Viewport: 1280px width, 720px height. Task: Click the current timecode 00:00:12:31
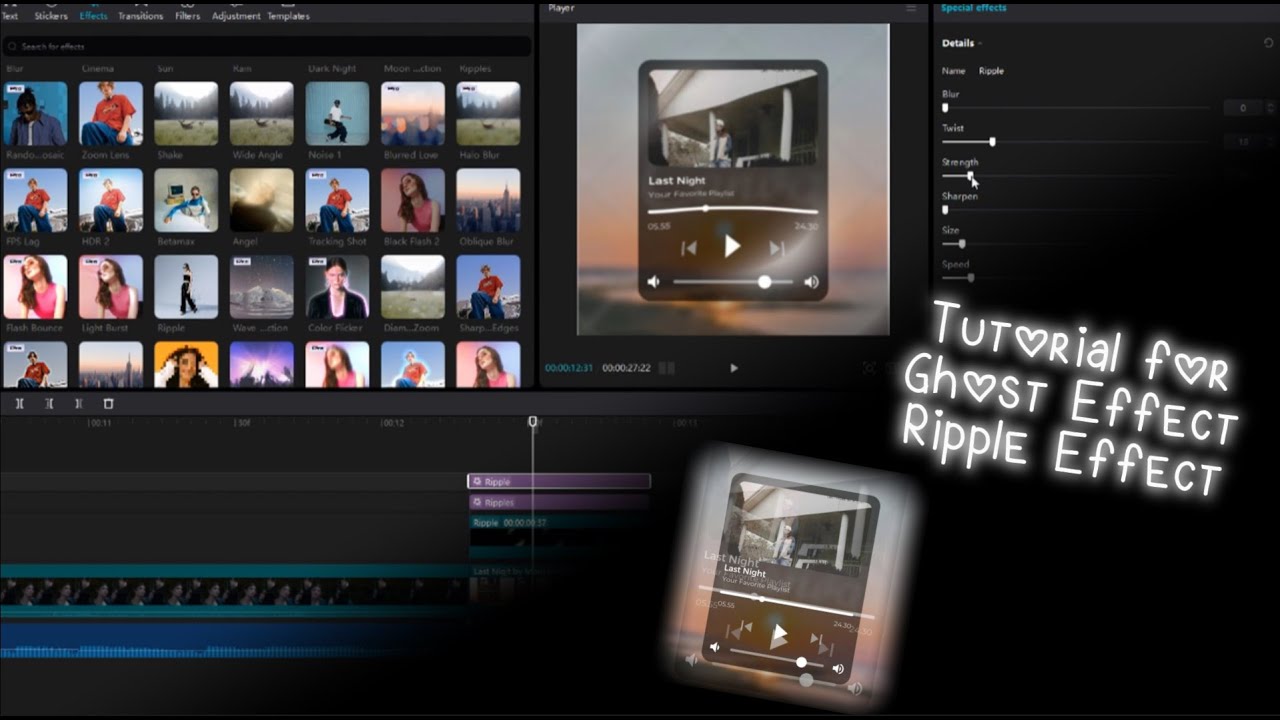[x=569, y=368]
